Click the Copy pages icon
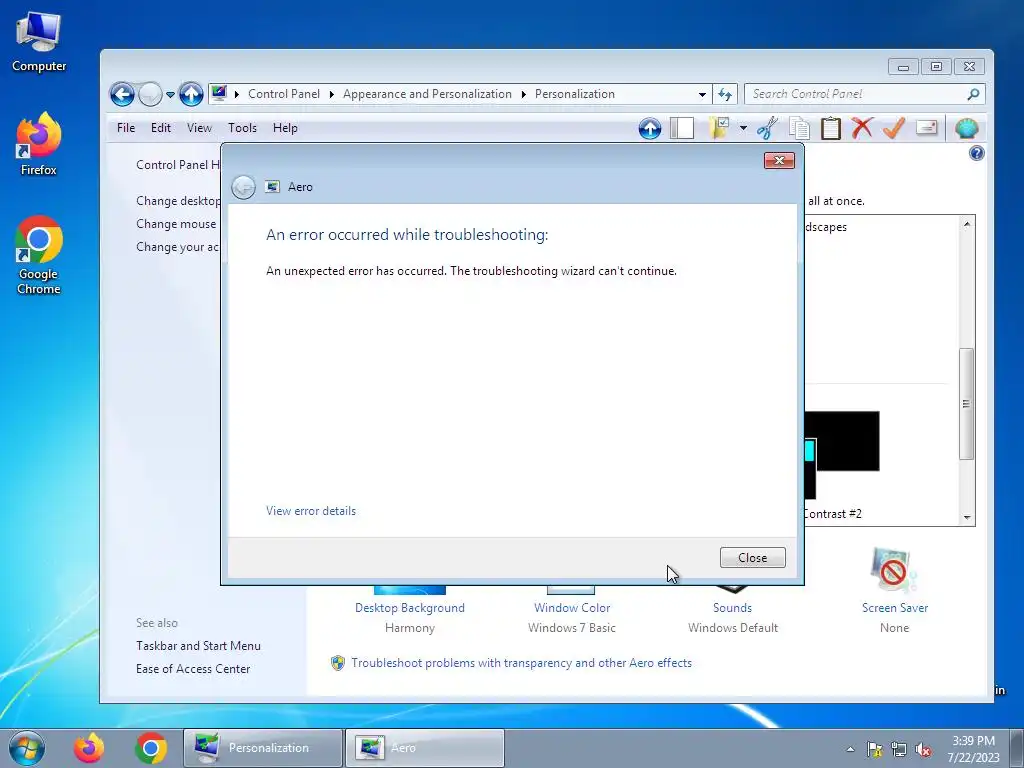The height and width of the screenshot is (768, 1024). pos(799,128)
